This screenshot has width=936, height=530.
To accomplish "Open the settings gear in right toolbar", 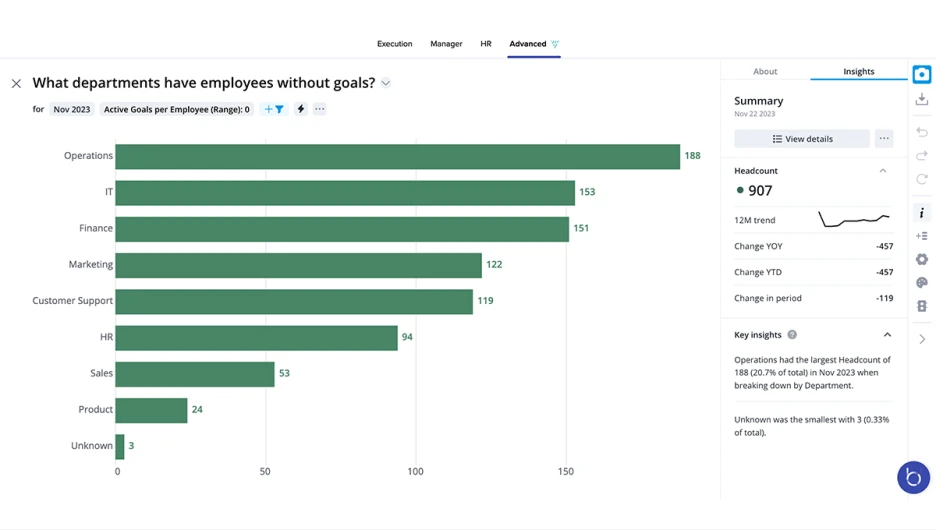I will point(921,260).
